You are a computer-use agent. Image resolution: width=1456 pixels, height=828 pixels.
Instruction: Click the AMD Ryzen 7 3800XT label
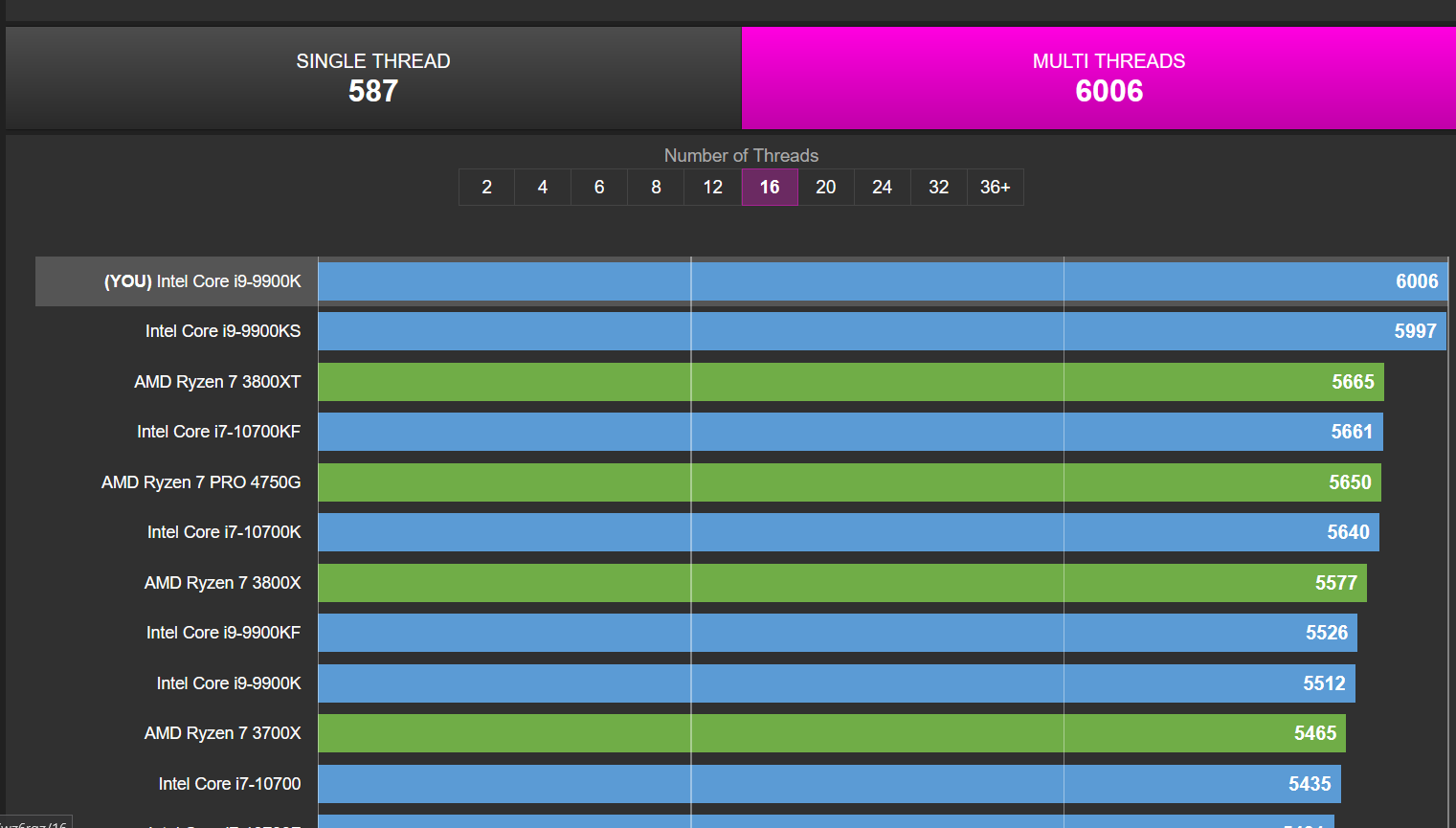[217, 382]
